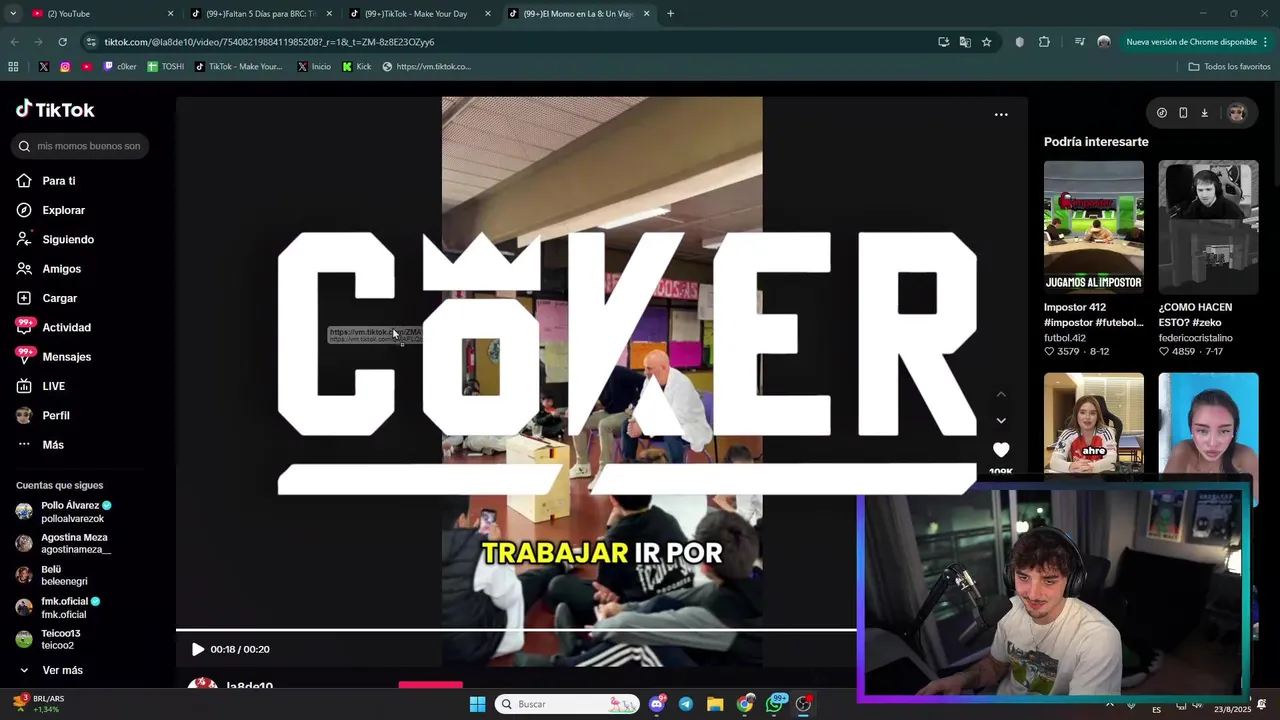Screen dimensions: 1280x720
Task: Open Discord from the taskbar
Action: pos(657,704)
